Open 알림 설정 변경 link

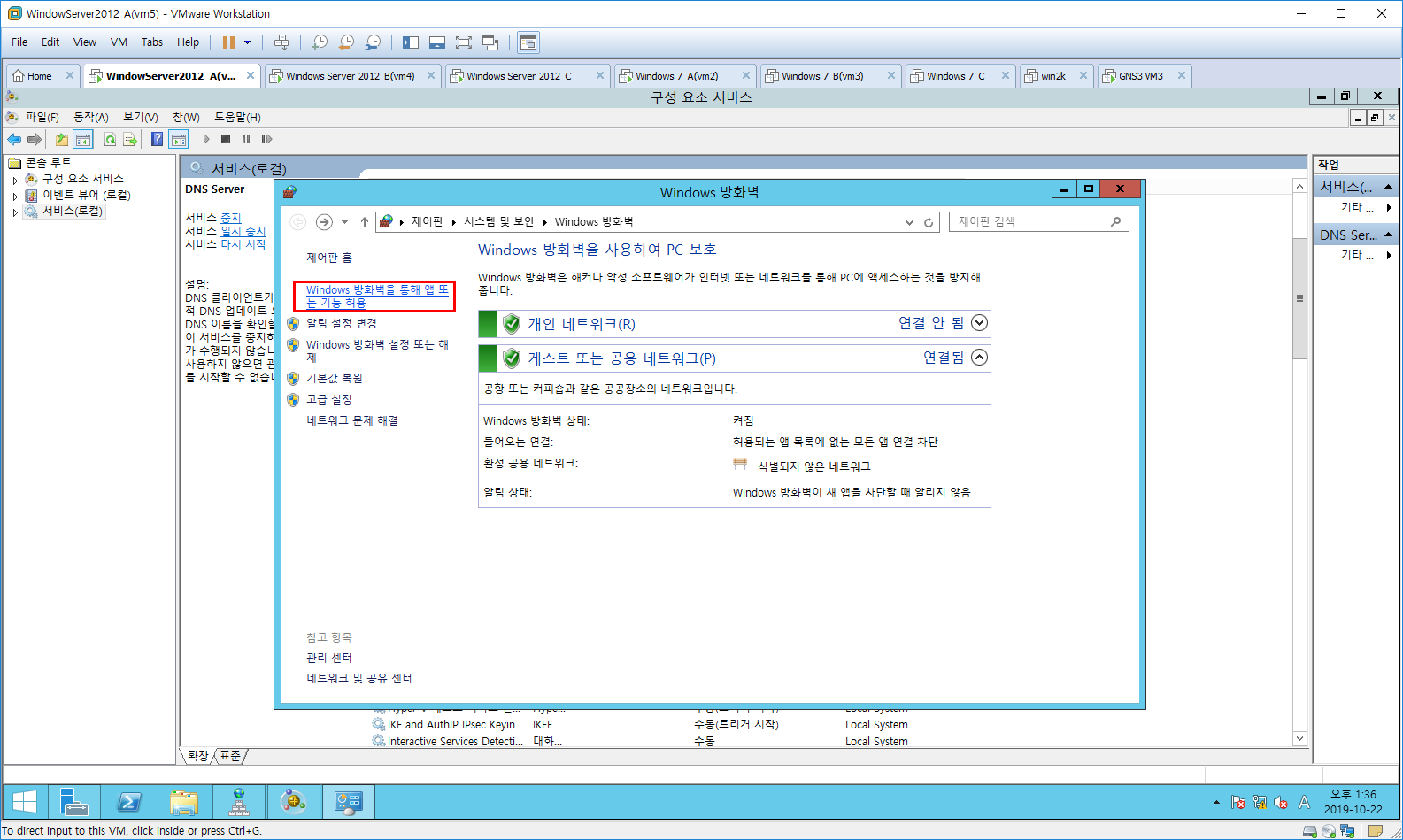[x=342, y=324]
